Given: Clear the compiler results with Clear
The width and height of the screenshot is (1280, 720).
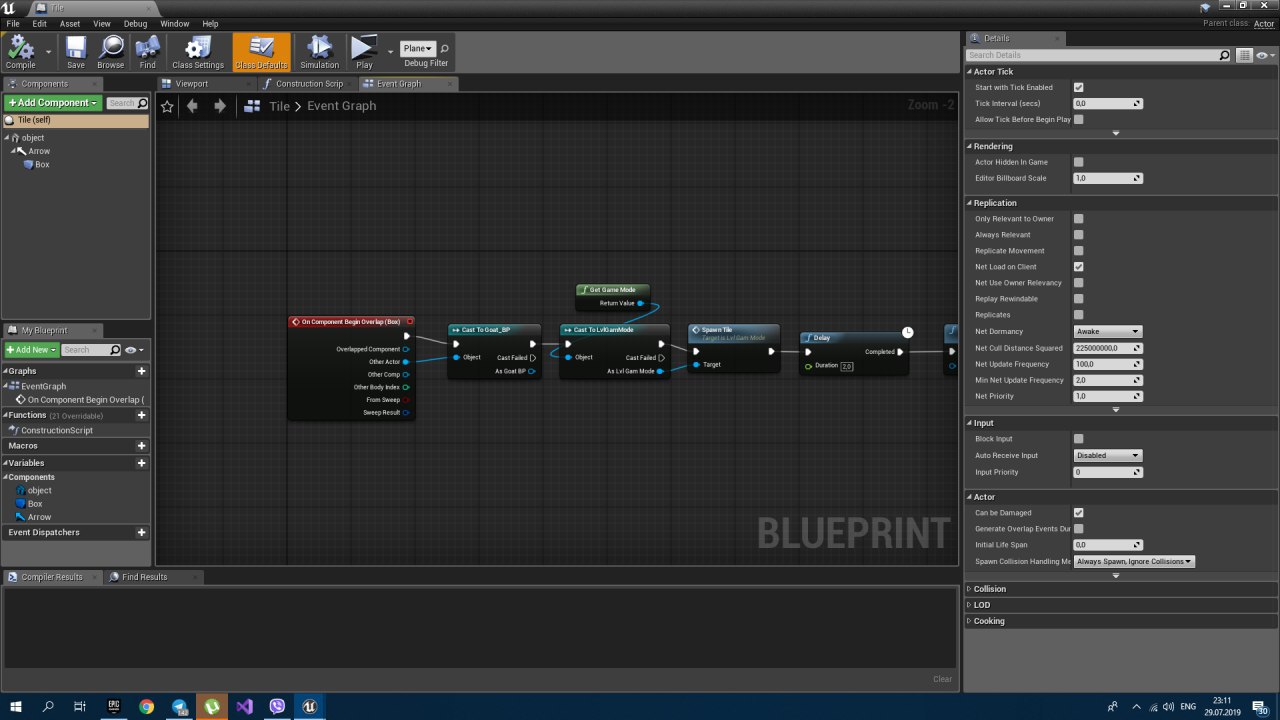Looking at the screenshot, I should coord(942,679).
